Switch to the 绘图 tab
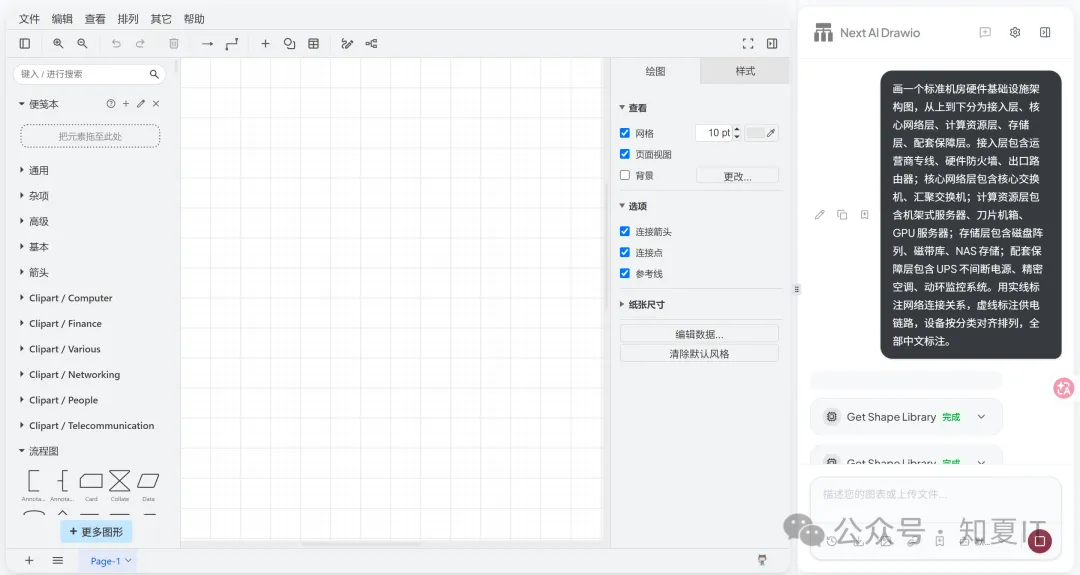Screen dimensions: 1080x575 (x=655, y=71)
